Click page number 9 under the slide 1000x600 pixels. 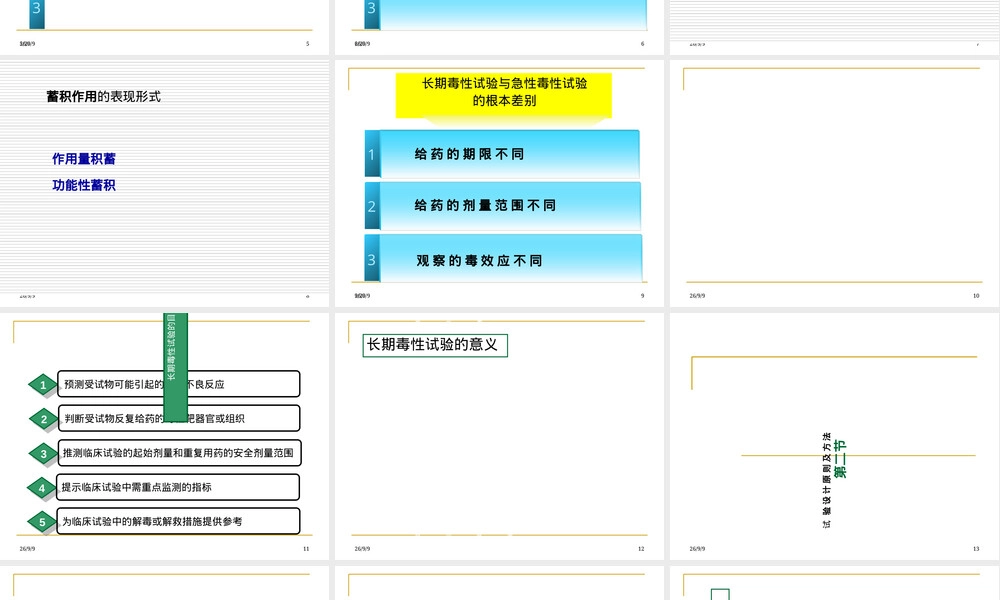point(642,296)
